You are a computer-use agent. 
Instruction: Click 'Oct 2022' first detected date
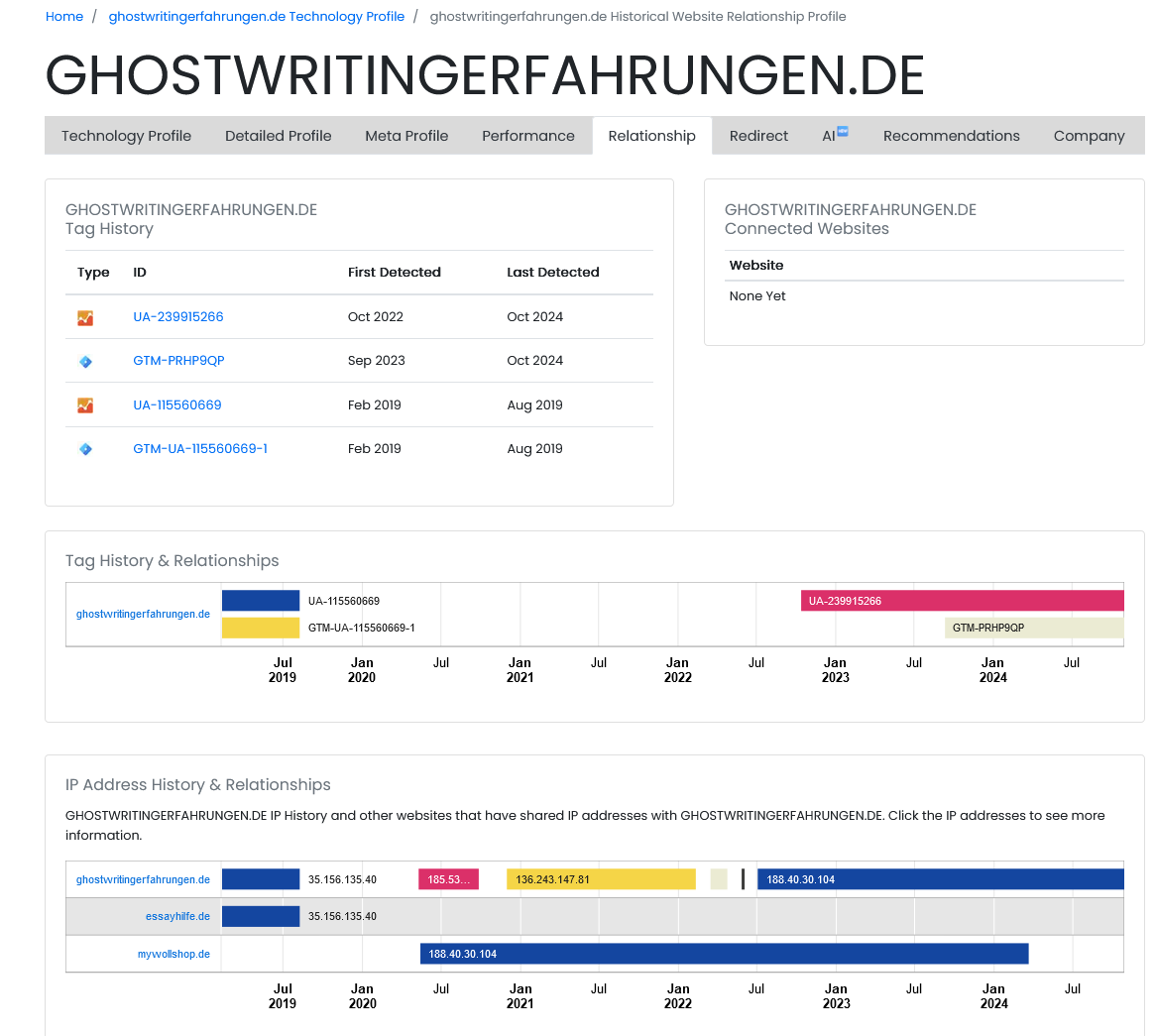tap(376, 317)
